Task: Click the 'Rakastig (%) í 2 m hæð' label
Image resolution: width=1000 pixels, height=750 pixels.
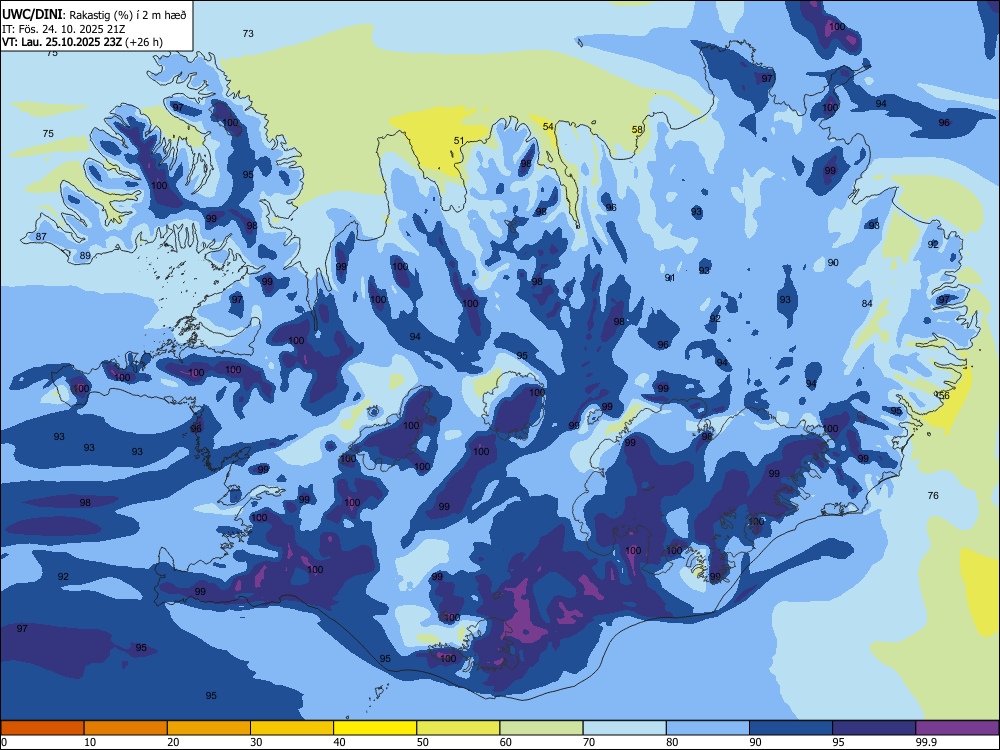Action: click(x=128, y=15)
